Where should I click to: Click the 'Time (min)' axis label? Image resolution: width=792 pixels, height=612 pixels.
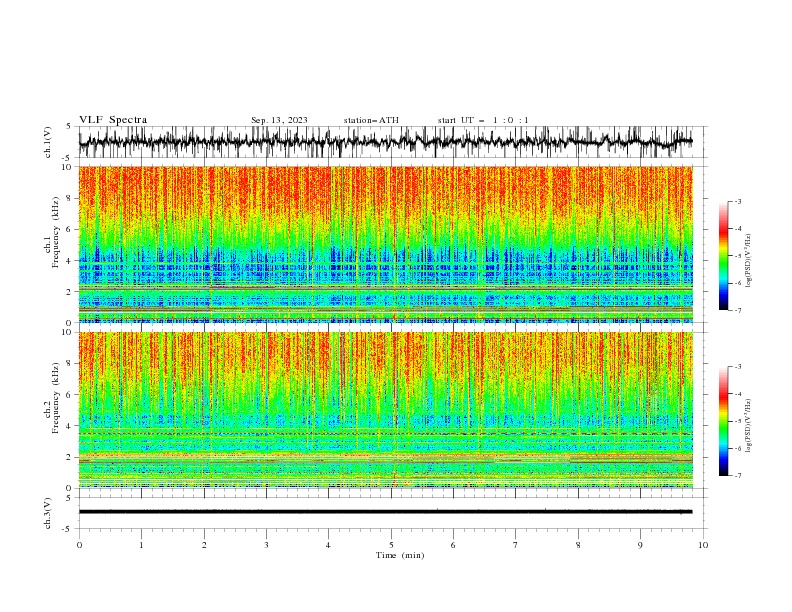pyautogui.click(x=400, y=555)
